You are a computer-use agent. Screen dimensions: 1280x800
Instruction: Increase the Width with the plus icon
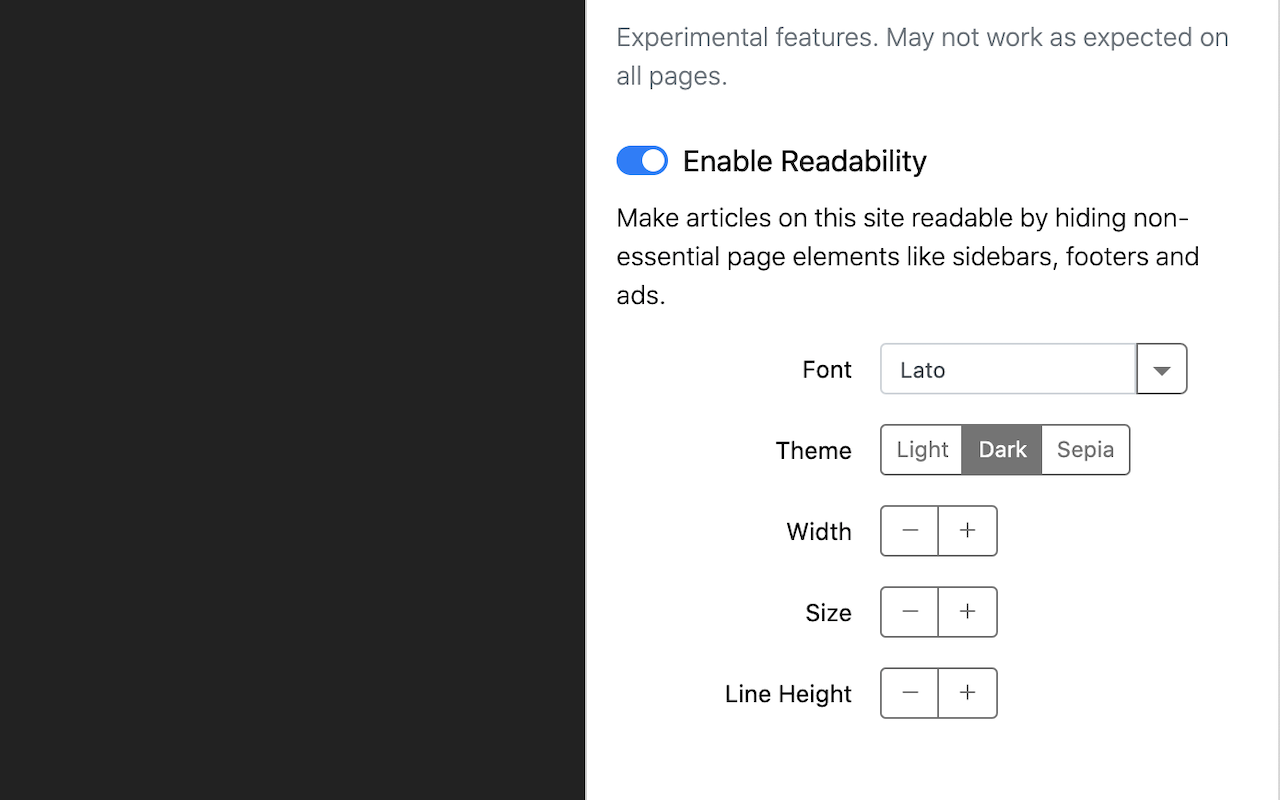(967, 531)
